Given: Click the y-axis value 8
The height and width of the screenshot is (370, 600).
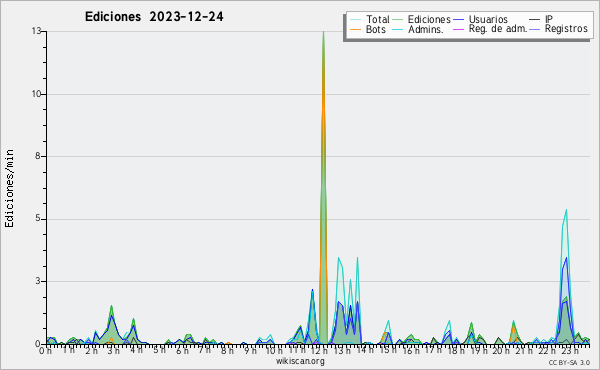Looking at the screenshot, I should [38, 156].
